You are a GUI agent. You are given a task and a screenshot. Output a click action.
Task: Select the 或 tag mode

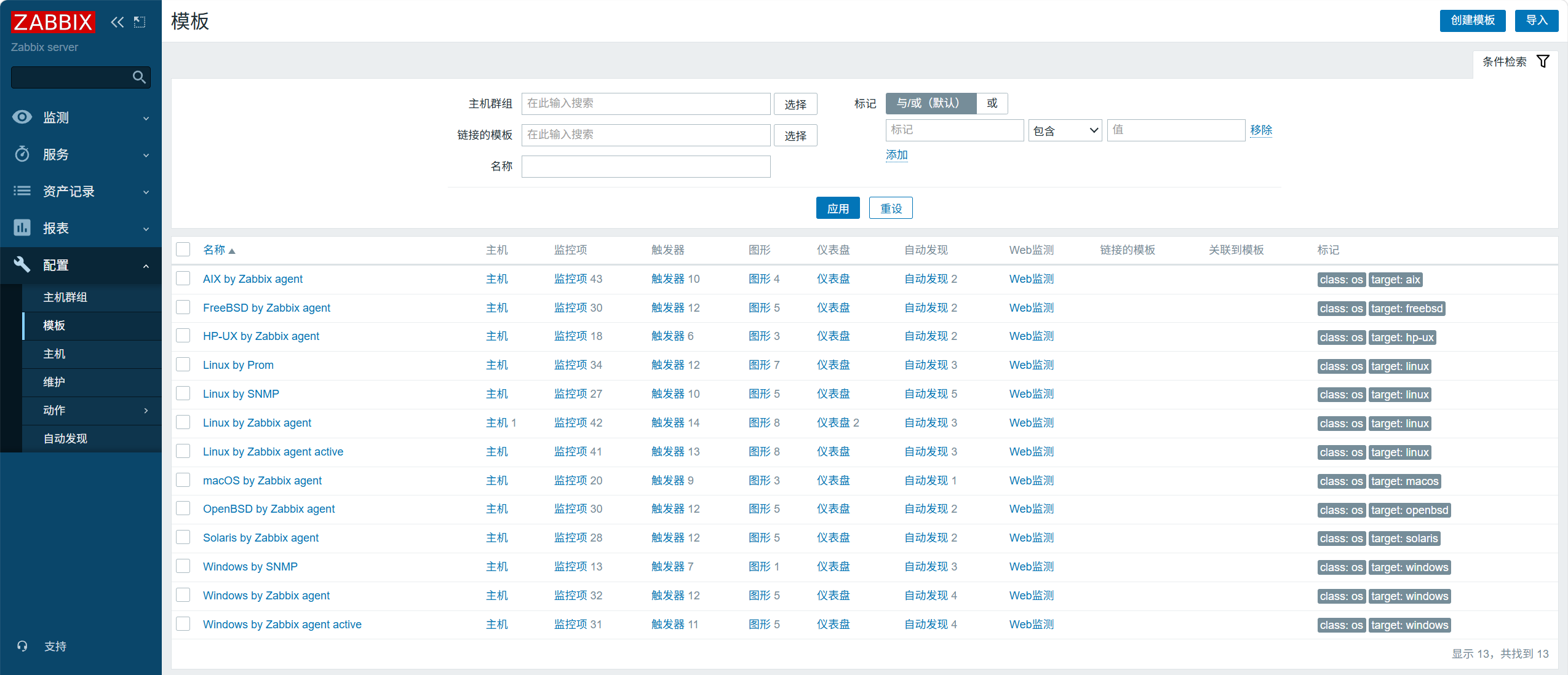992,103
